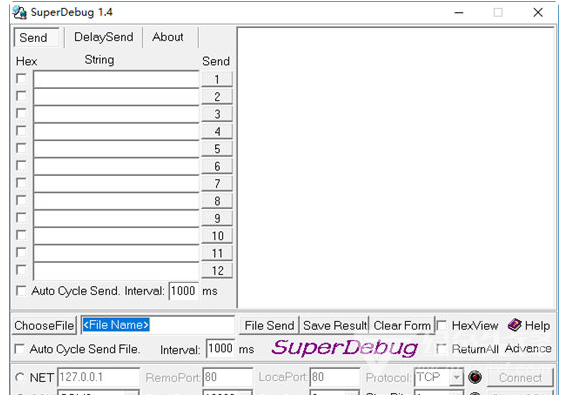Click the Advance link
The image size is (568, 395).
(528, 349)
